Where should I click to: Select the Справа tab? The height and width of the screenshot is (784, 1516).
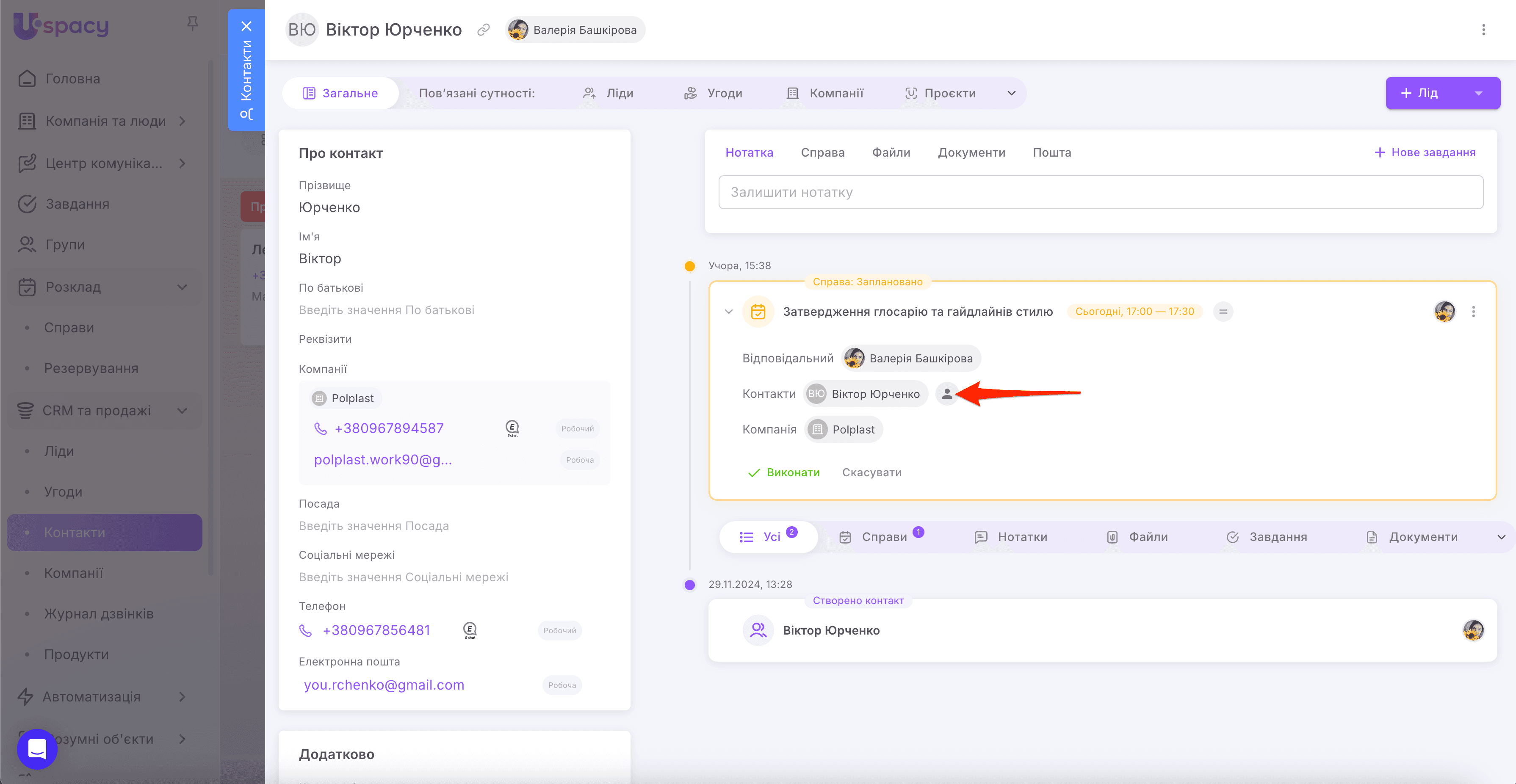point(822,152)
